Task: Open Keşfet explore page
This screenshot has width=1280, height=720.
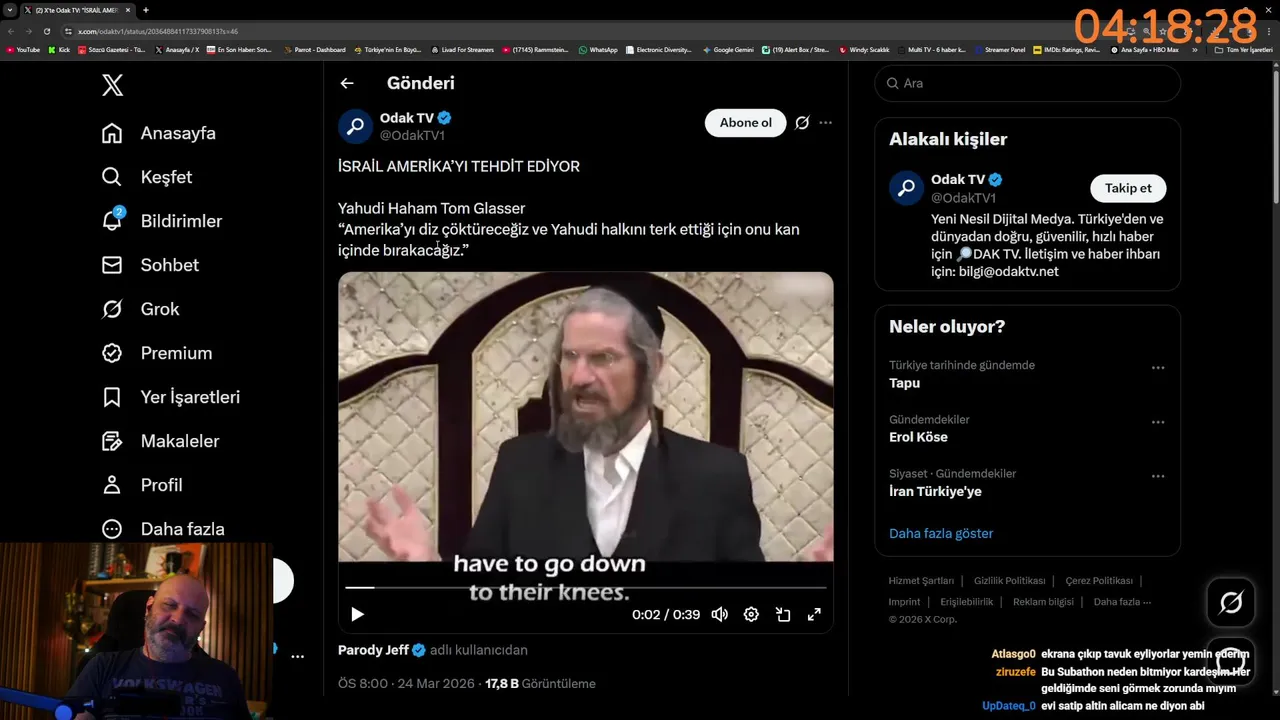Action: [x=147, y=177]
